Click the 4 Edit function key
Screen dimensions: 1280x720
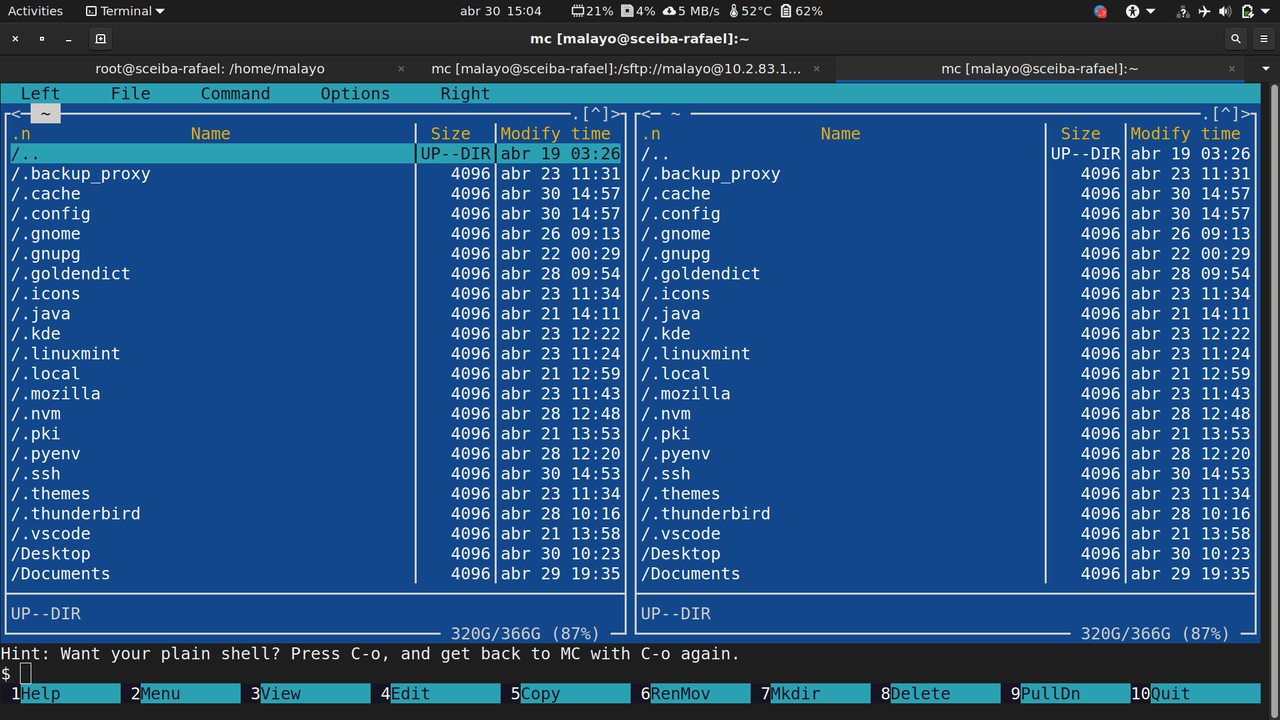click(x=440, y=694)
